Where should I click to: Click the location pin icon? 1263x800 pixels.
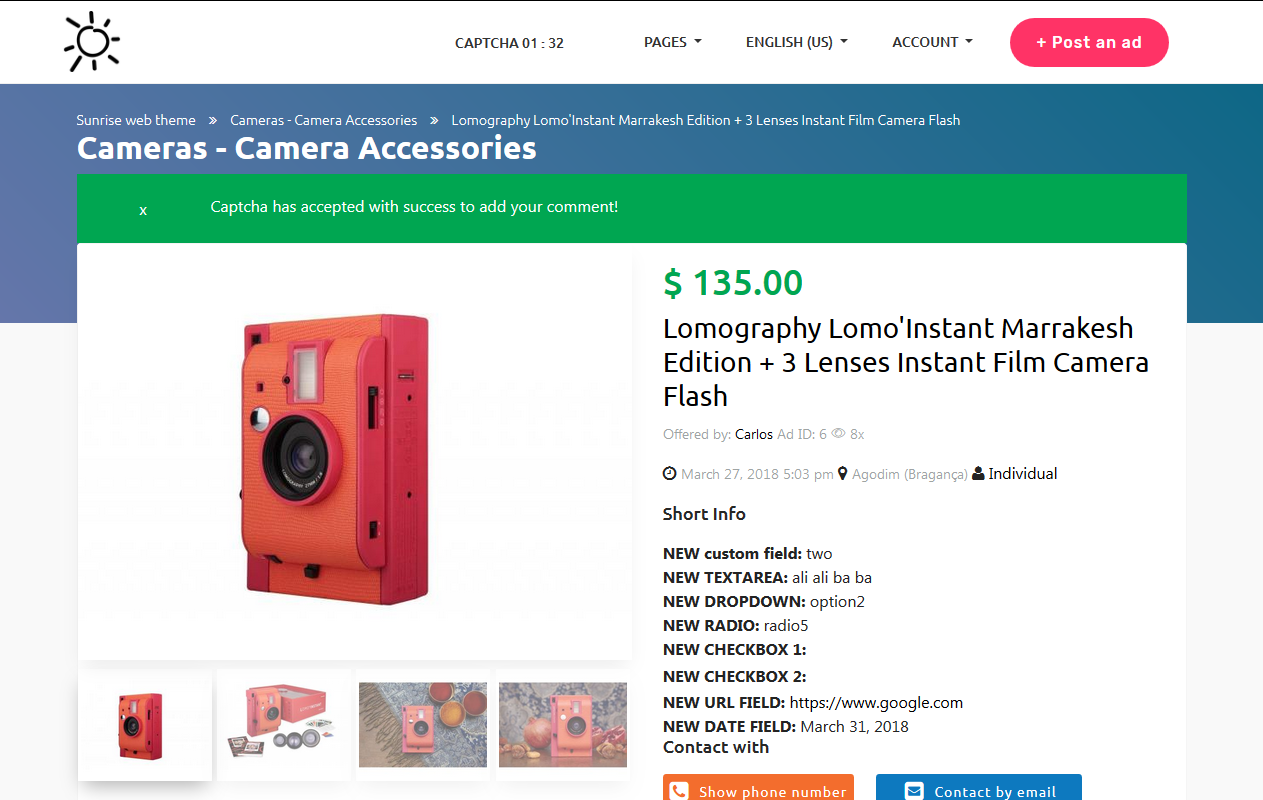click(843, 474)
